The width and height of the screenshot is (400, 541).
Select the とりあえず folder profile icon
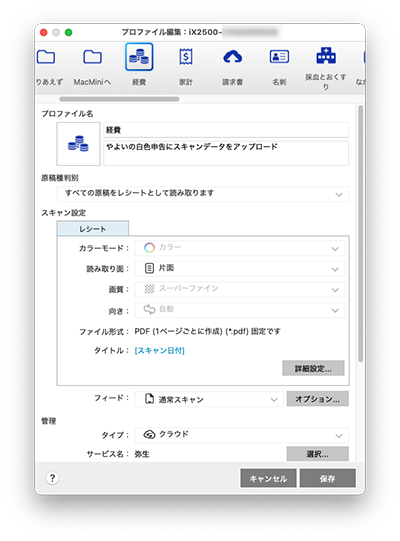tap(46, 57)
